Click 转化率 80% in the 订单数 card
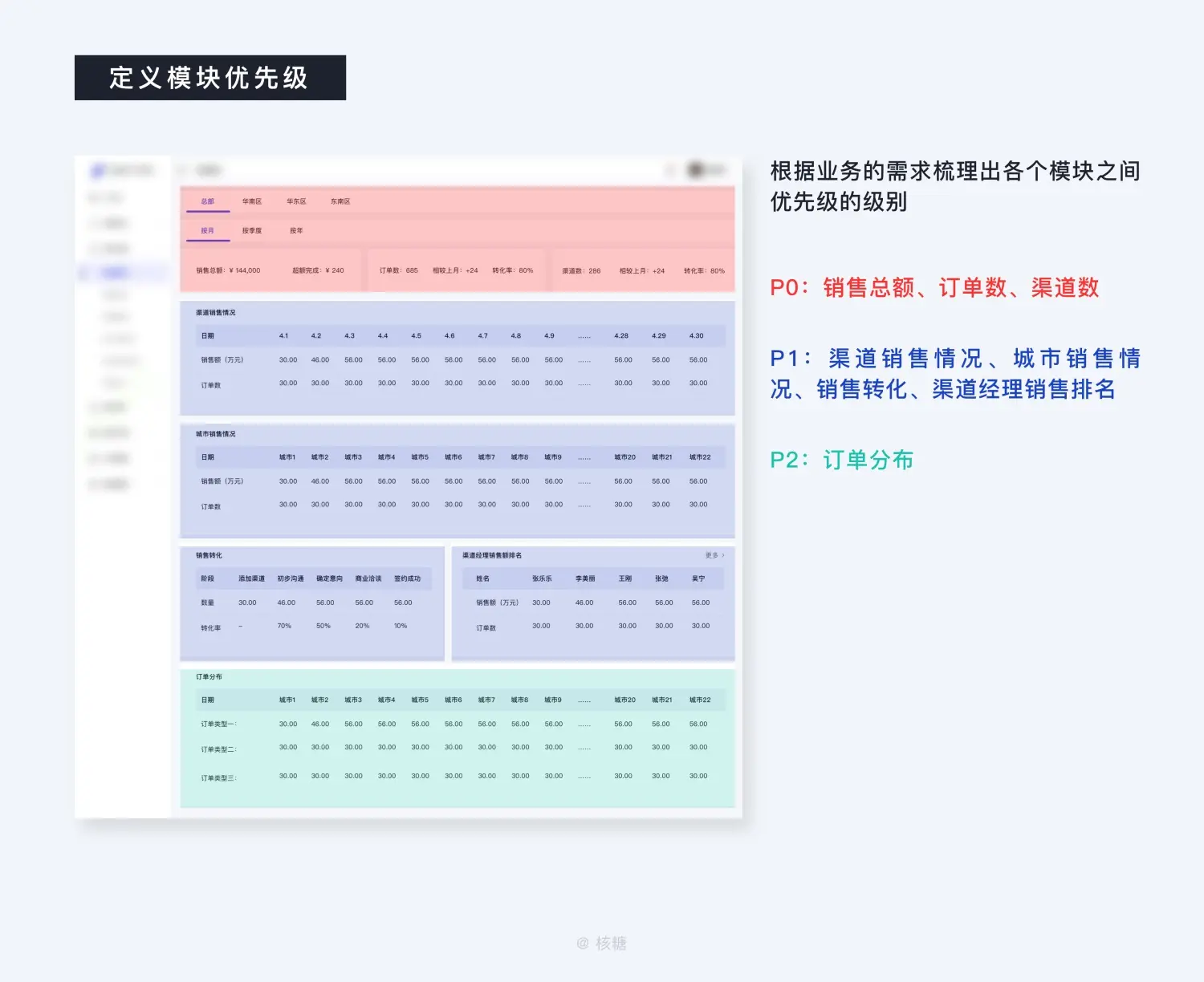 (x=512, y=270)
